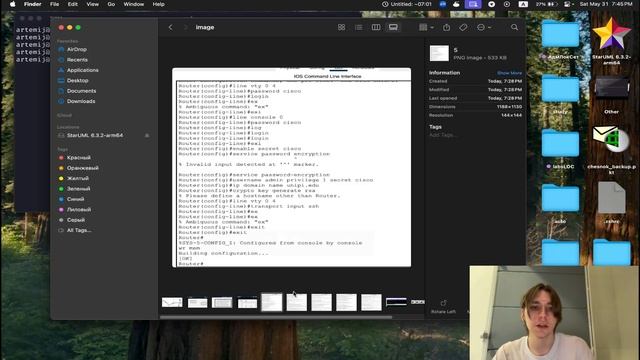
Task: Select the second gallery thumbnail
Action: (198, 302)
